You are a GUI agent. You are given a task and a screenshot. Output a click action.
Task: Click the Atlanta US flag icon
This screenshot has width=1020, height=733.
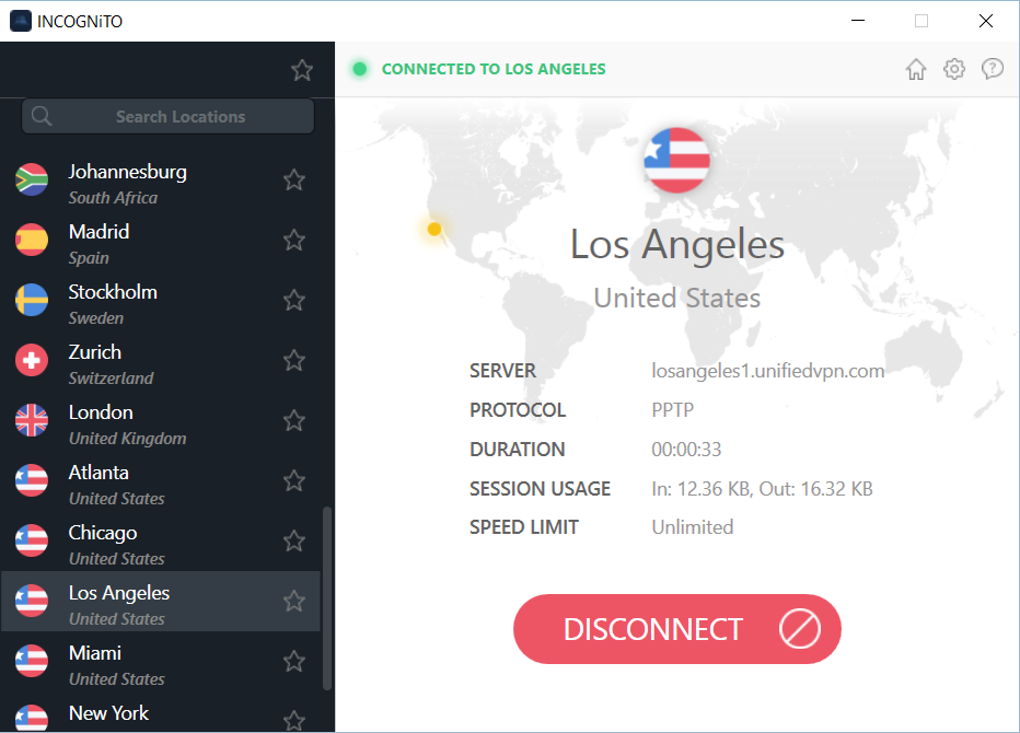coord(32,481)
